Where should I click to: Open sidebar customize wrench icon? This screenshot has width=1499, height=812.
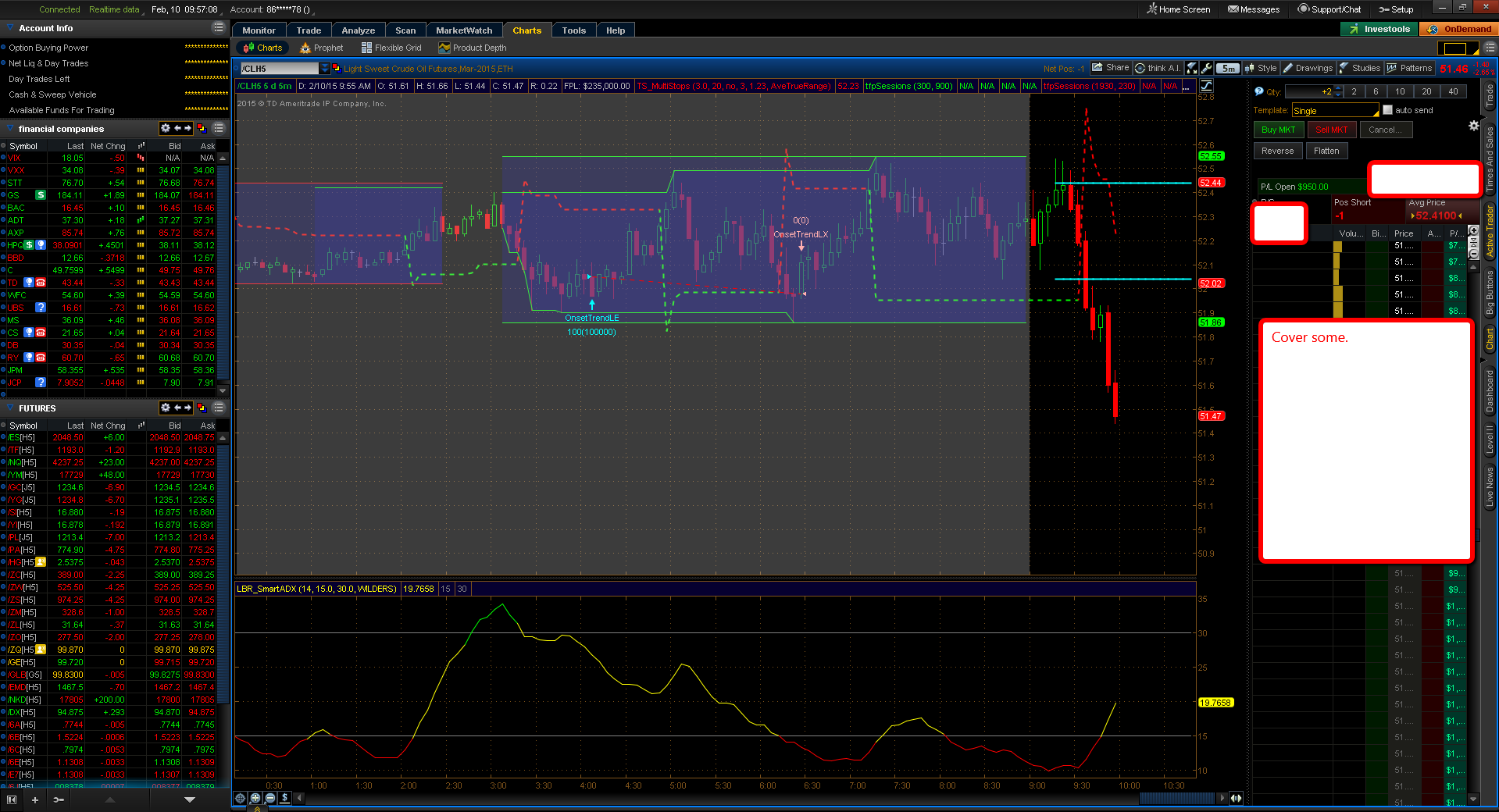tap(59, 800)
